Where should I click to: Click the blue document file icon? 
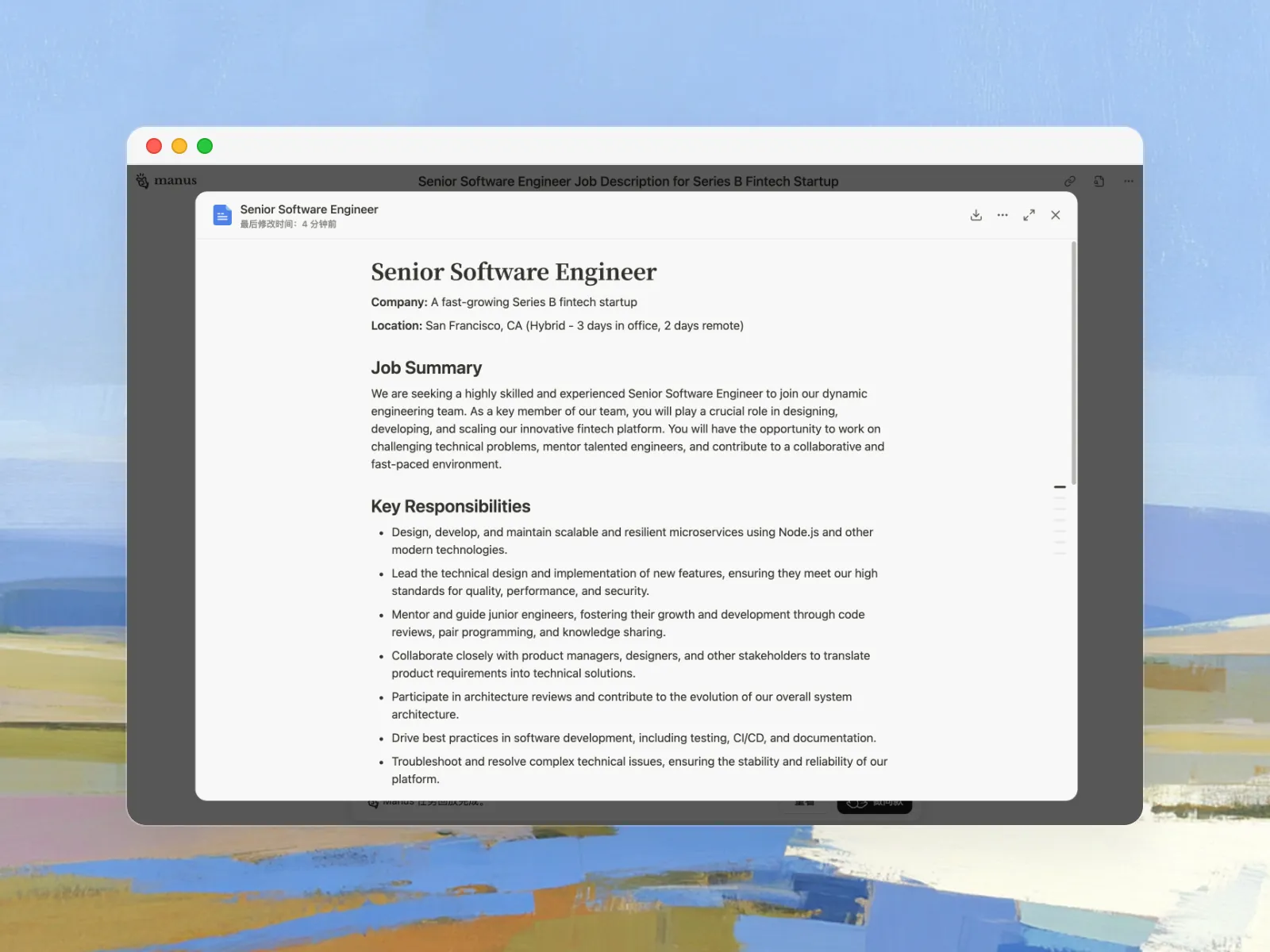click(222, 215)
